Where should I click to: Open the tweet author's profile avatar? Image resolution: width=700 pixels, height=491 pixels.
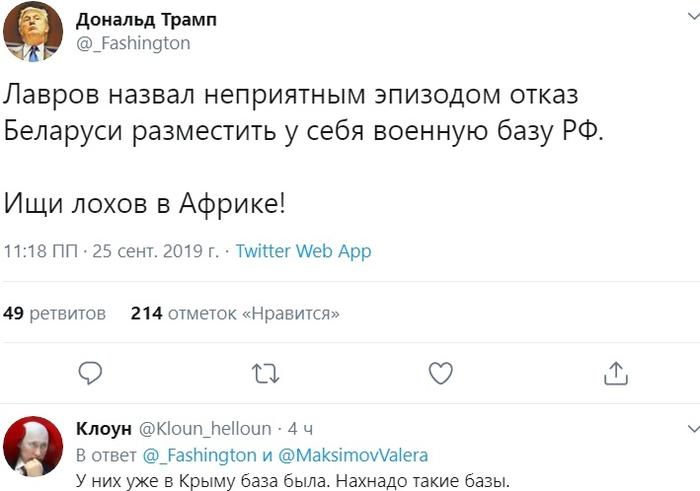32,33
